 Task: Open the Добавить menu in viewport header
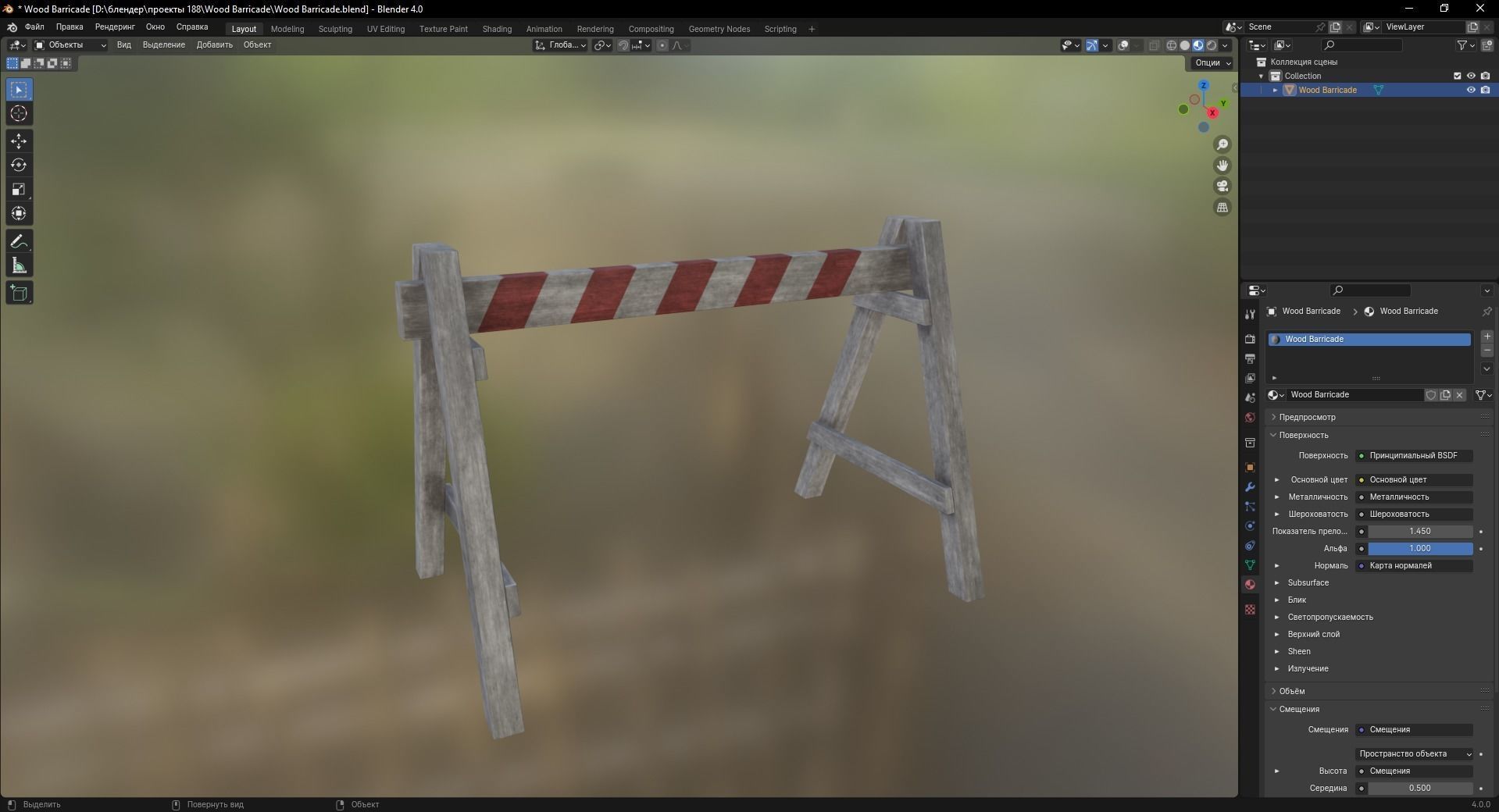[x=215, y=45]
